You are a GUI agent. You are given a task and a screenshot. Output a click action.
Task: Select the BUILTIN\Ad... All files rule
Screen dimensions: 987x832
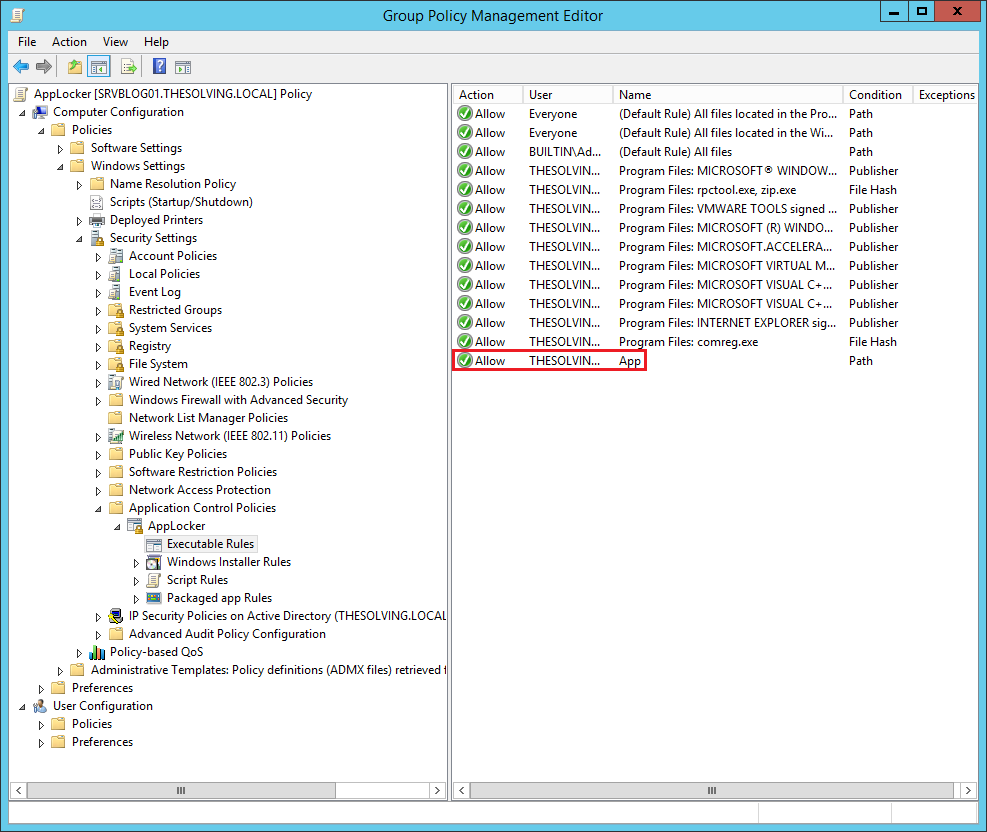coord(715,152)
